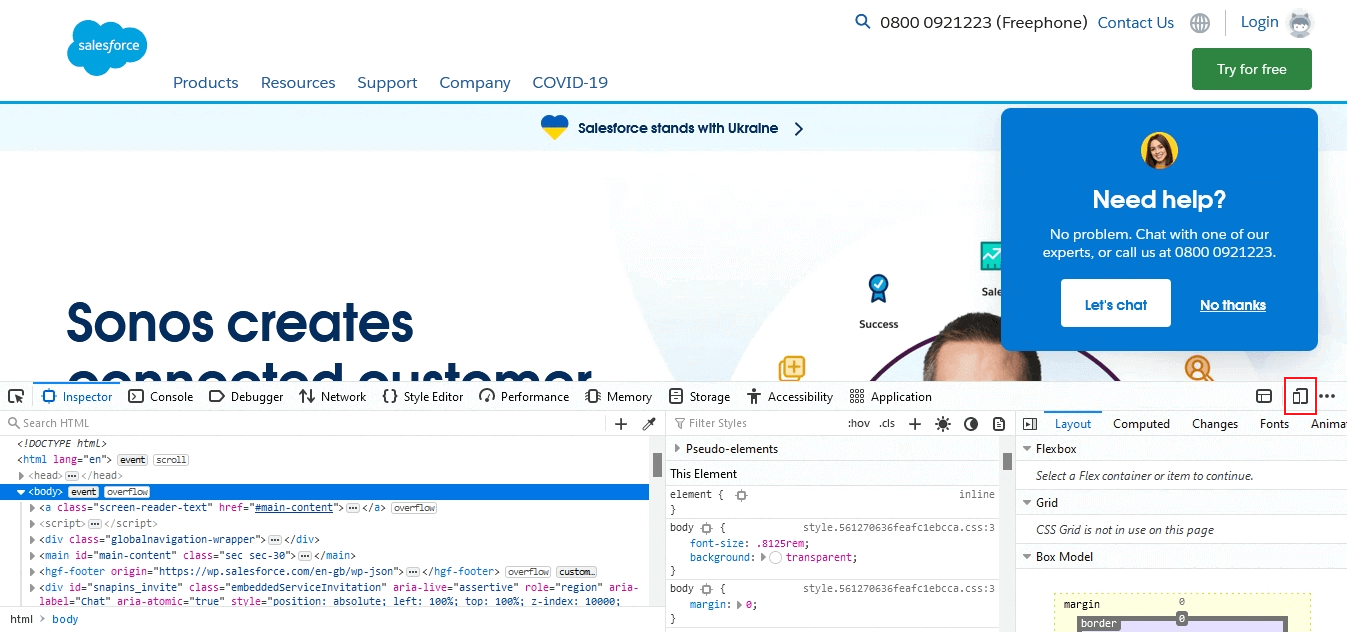
Task: Click selector highlighter for body margin rule
Action: point(706,589)
